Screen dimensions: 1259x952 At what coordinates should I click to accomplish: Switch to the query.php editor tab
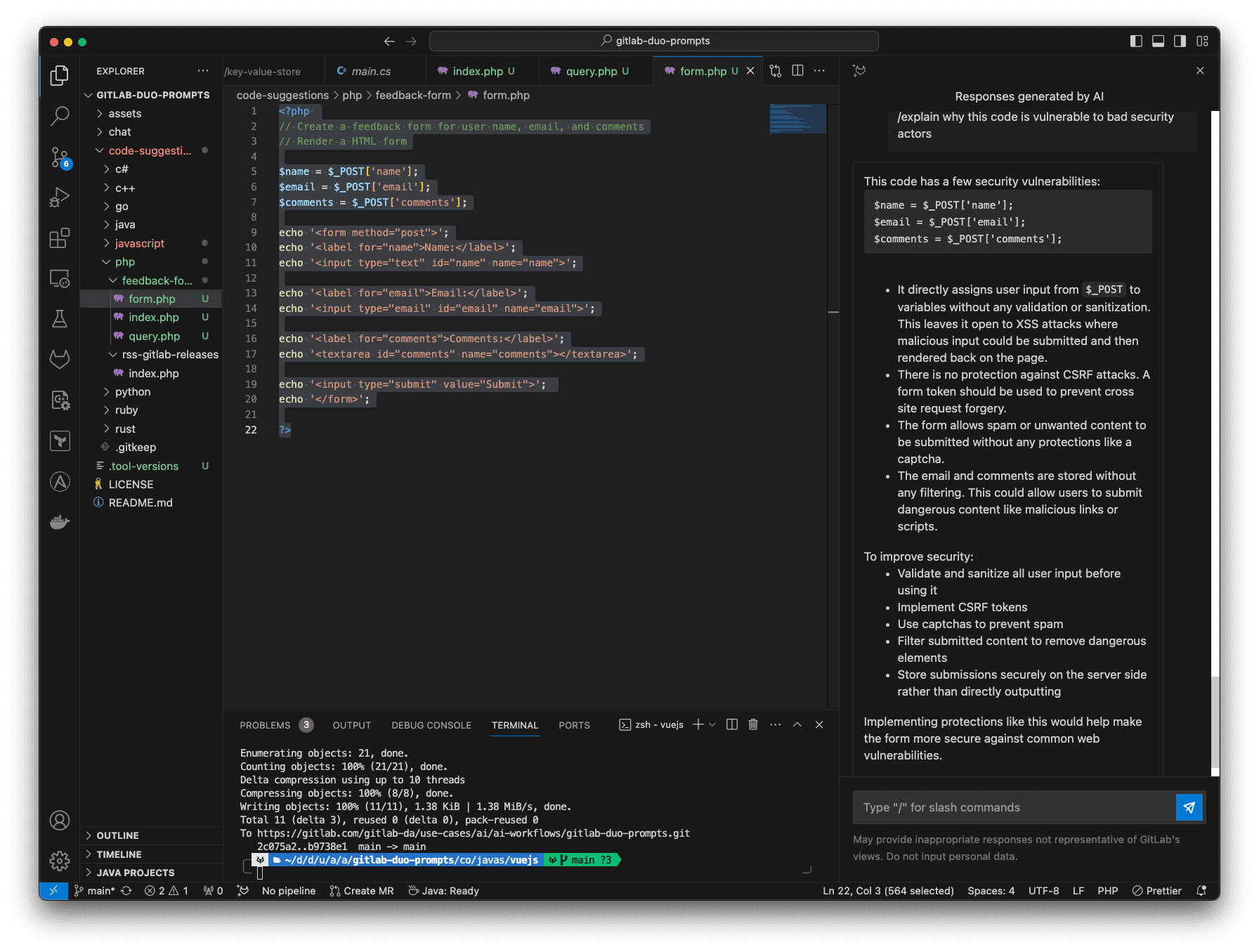[x=591, y=71]
